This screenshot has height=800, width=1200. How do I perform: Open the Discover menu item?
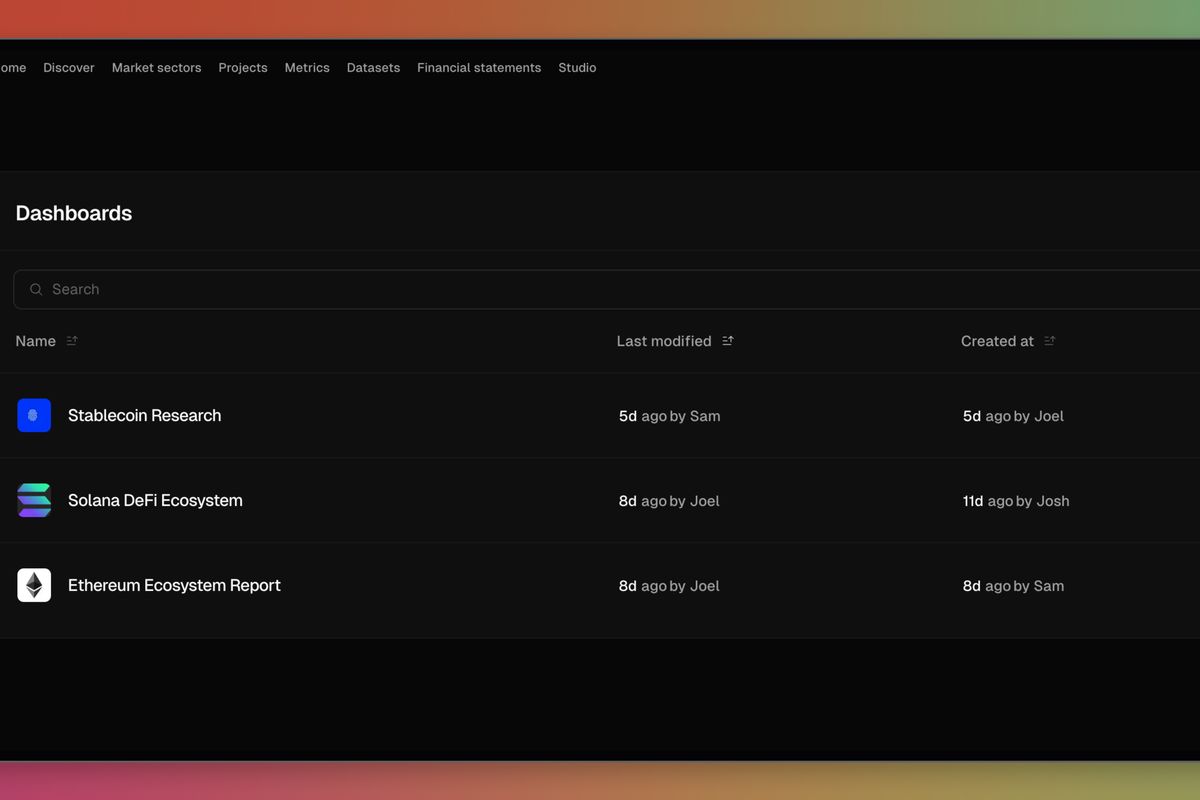pos(69,68)
